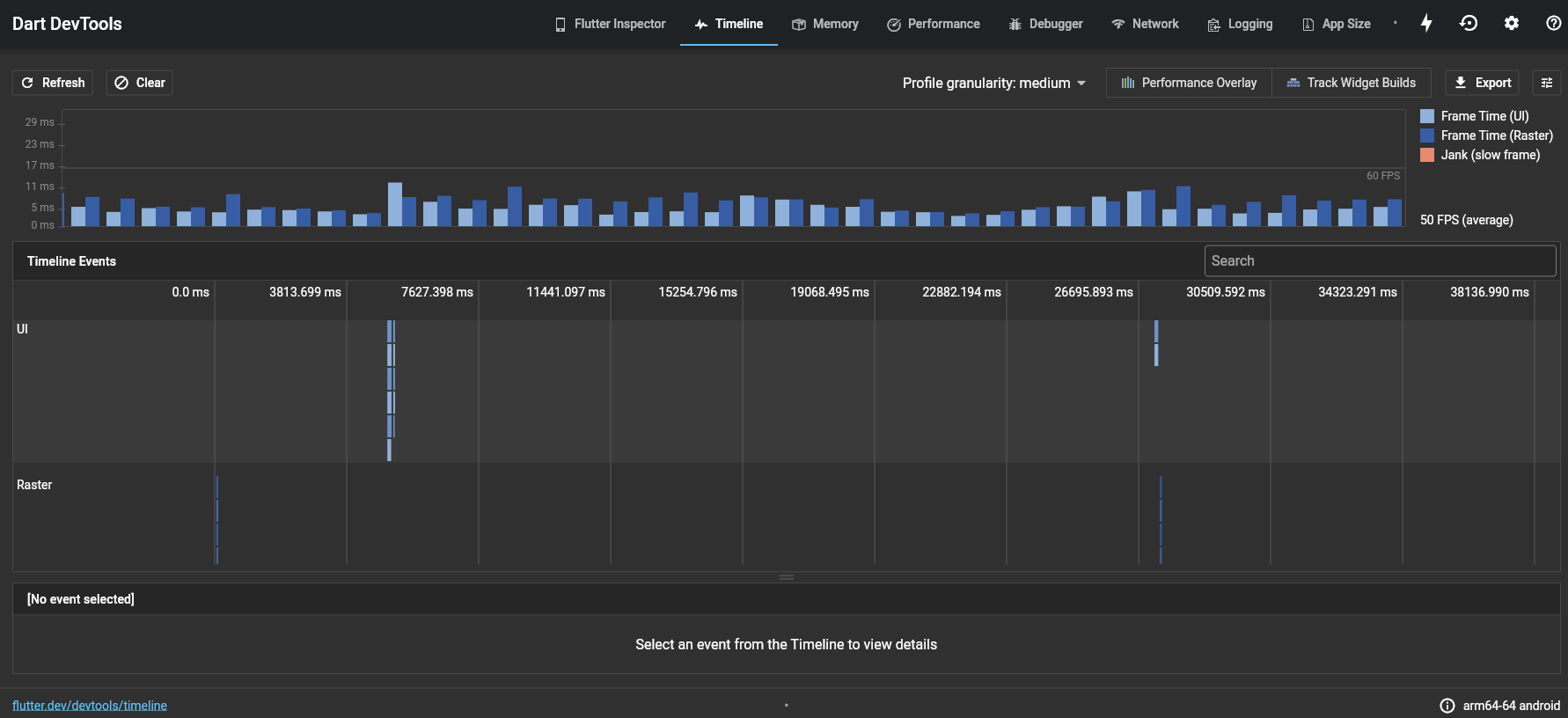Open the flutter.dev/devtools/timeline link

point(90,706)
